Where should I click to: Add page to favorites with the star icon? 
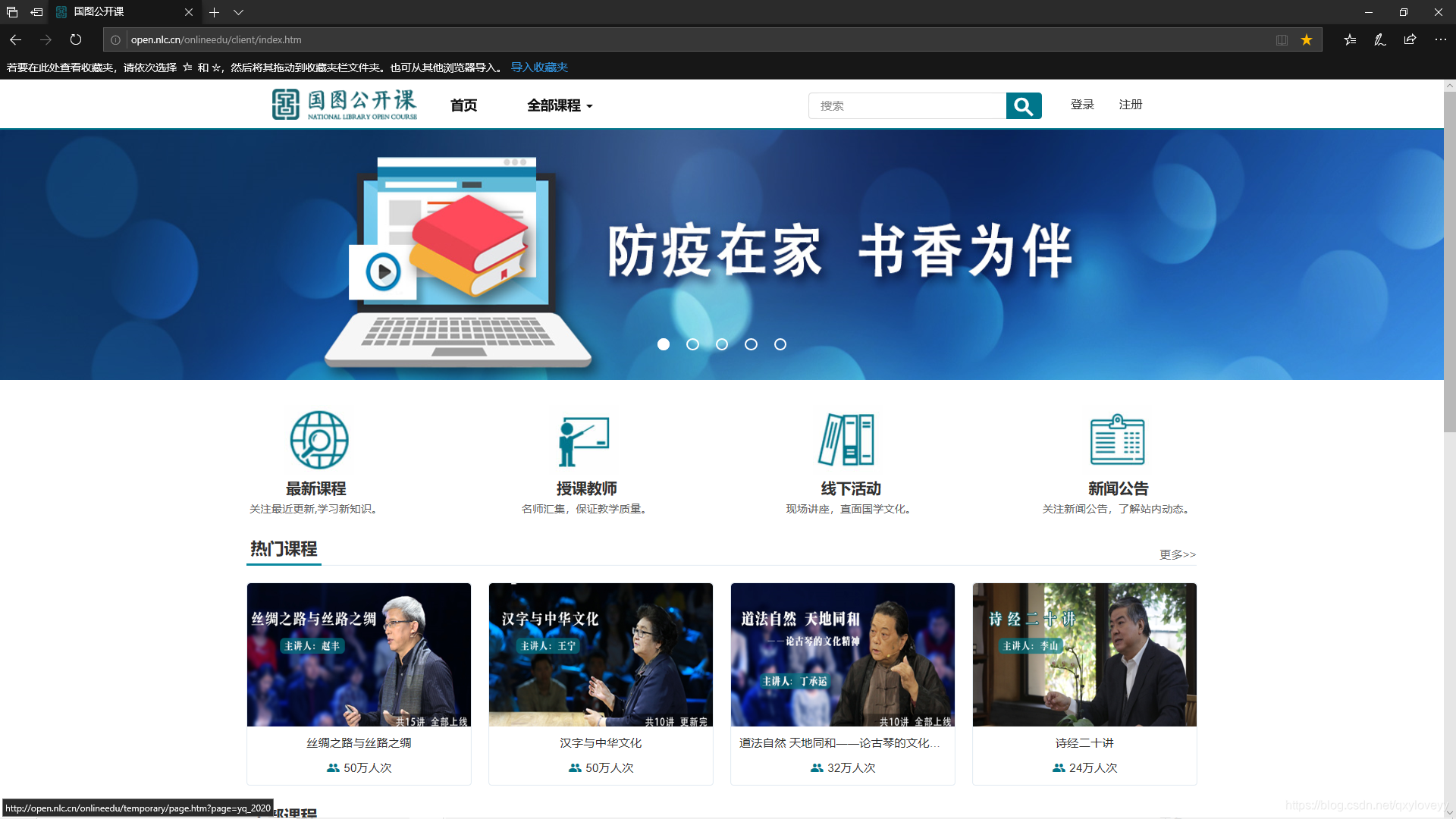[x=1307, y=39]
